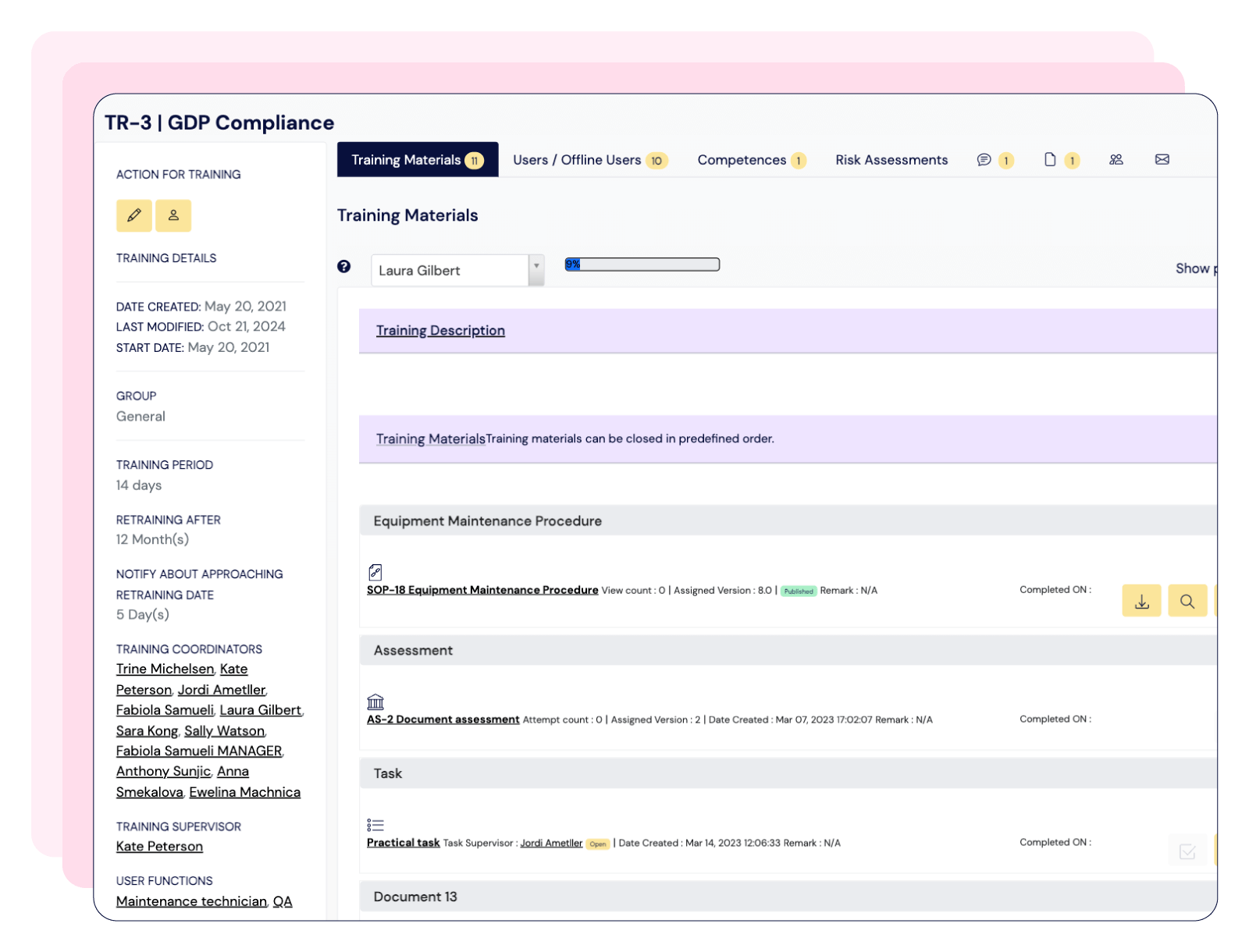Open the Practical task link
Viewport: 1249px width, 952px height.
pos(403,844)
